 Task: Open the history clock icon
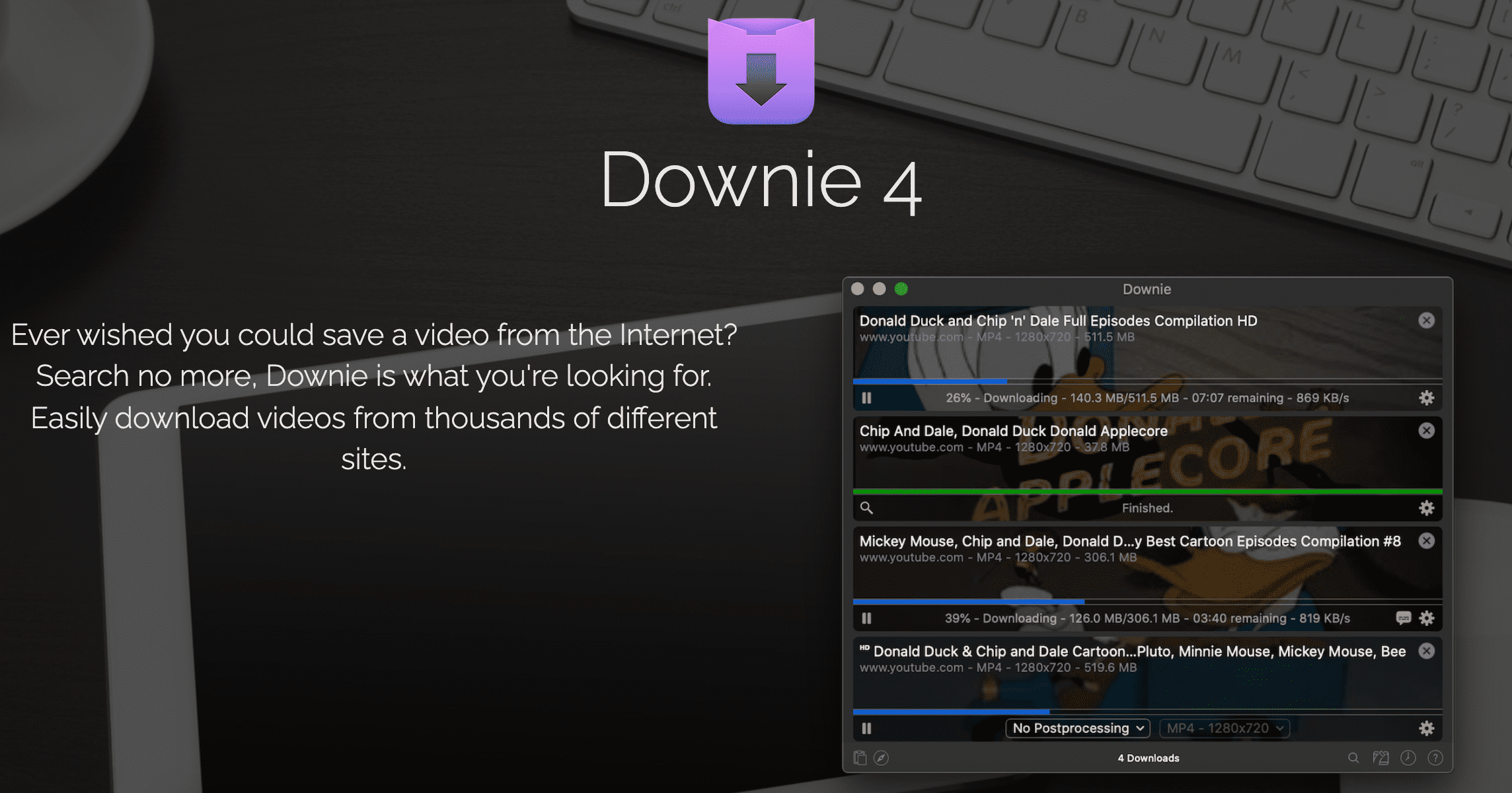pos(1408,758)
